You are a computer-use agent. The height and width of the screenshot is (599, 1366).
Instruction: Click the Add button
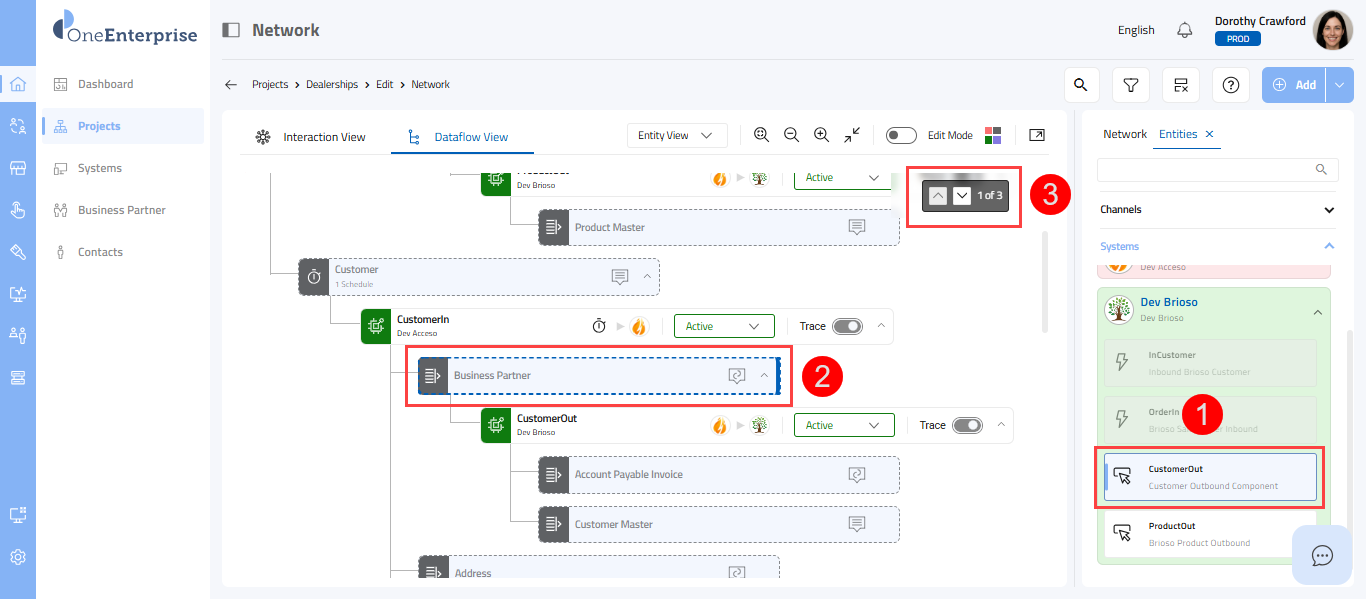(x=1295, y=85)
